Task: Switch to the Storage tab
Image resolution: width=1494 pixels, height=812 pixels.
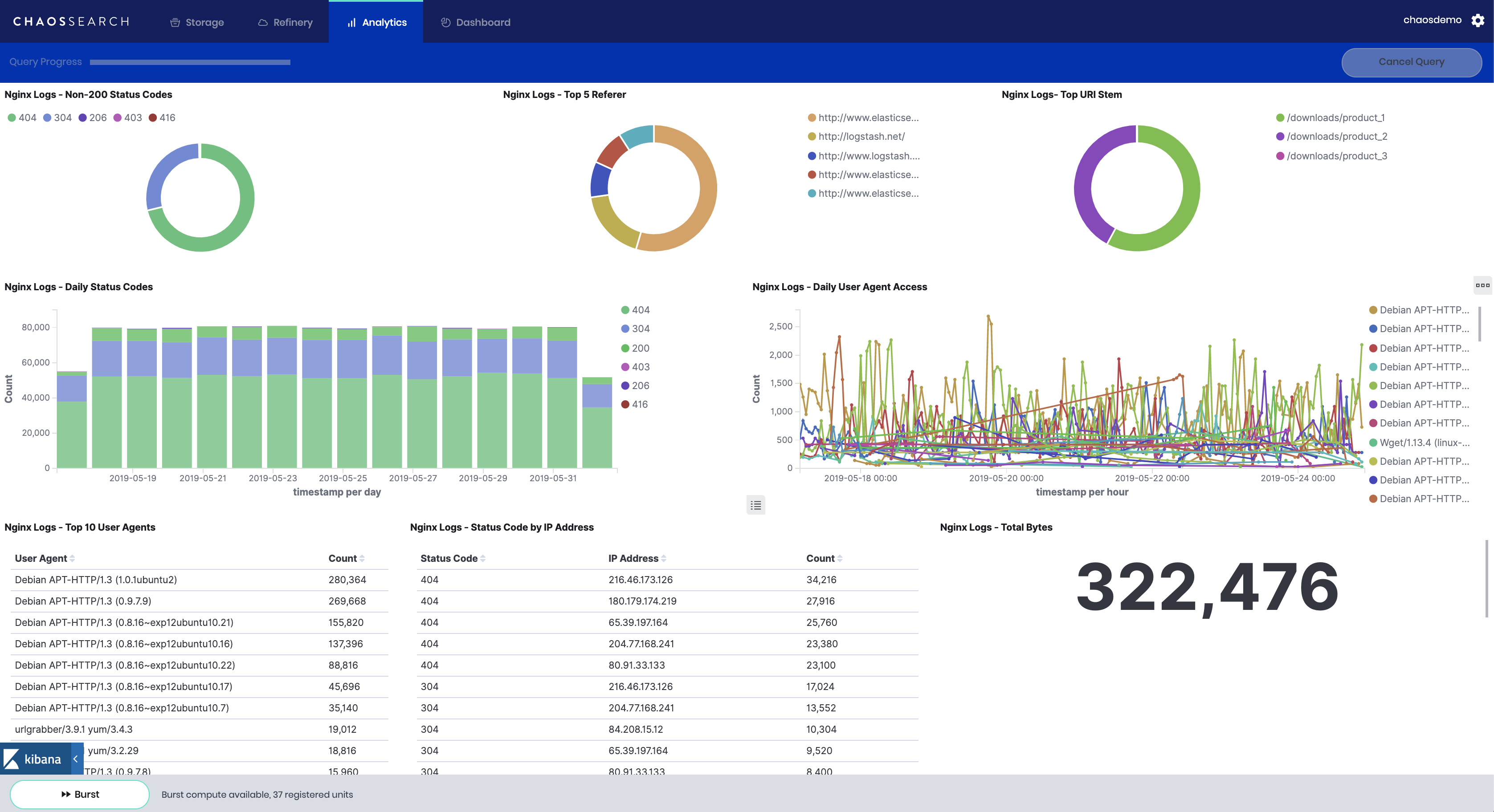Action: [x=197, y=23]
